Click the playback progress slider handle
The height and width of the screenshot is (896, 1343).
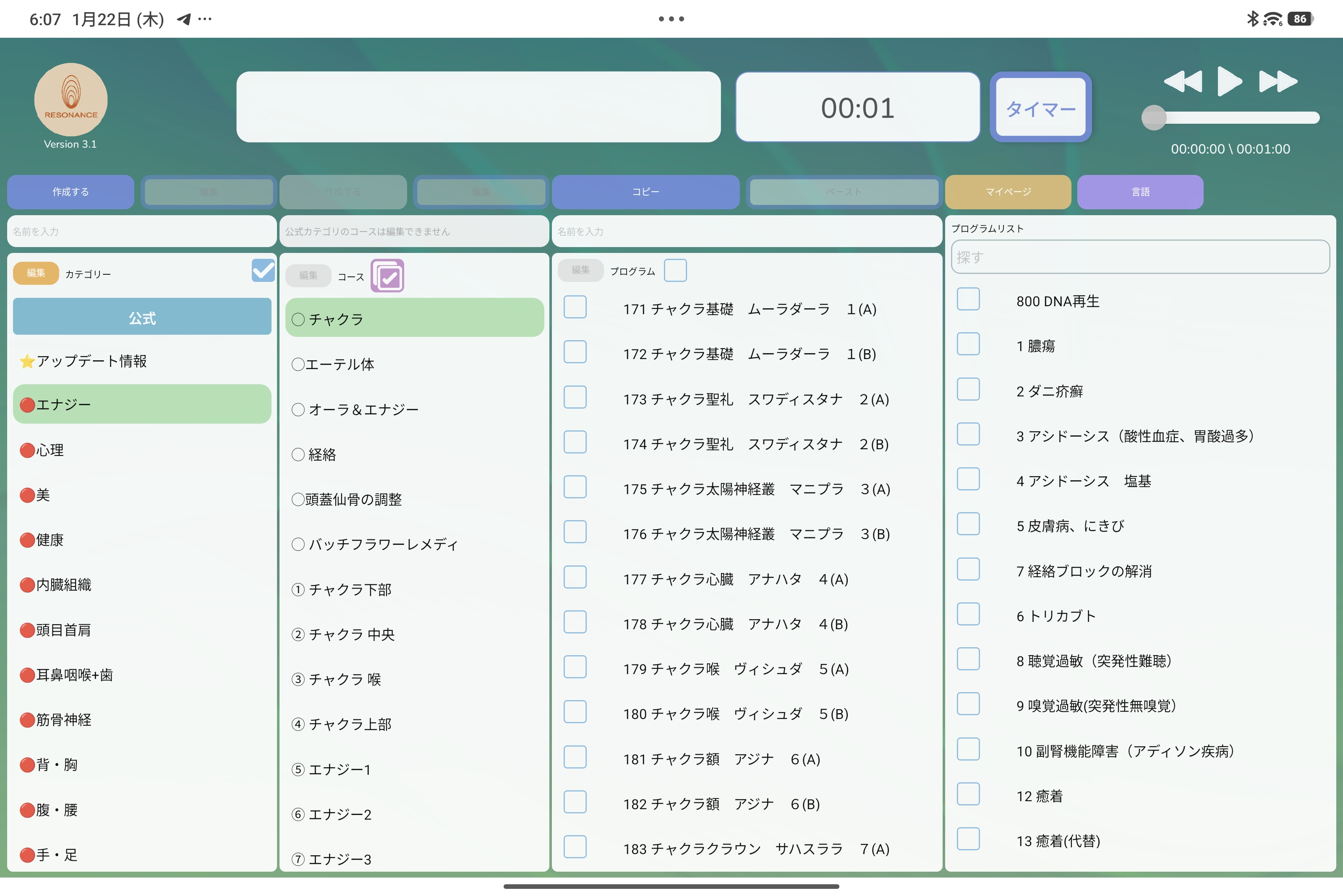[x=1154, y=118]
